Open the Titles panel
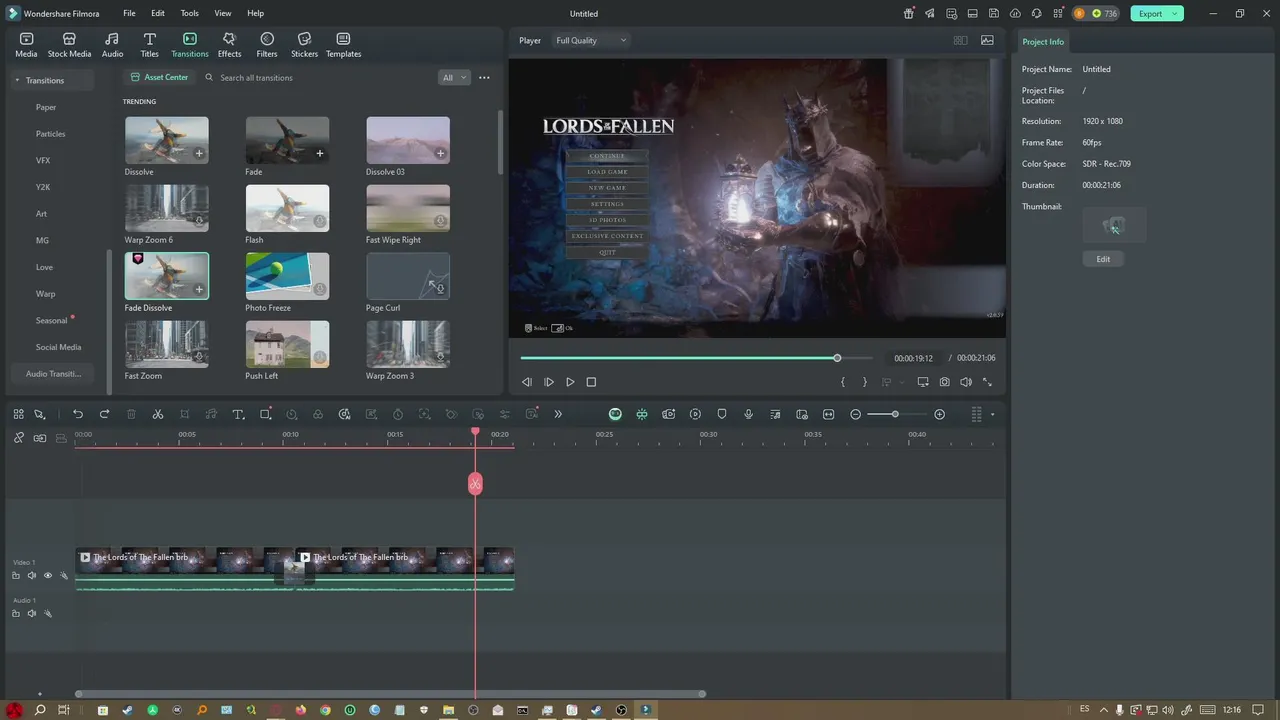This screenshot has height=720, width=1280. (x=149, y=45)
